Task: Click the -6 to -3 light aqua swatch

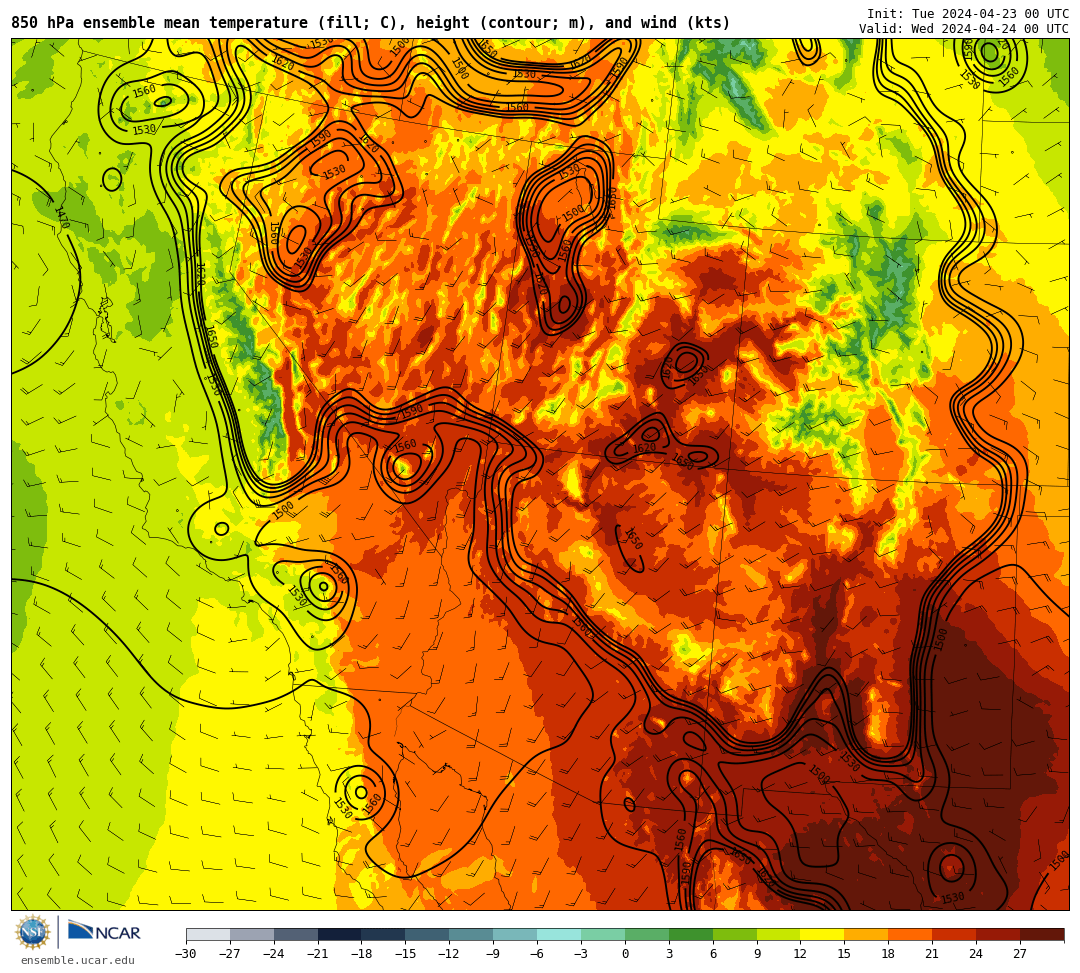Action: tap(559, 934)
